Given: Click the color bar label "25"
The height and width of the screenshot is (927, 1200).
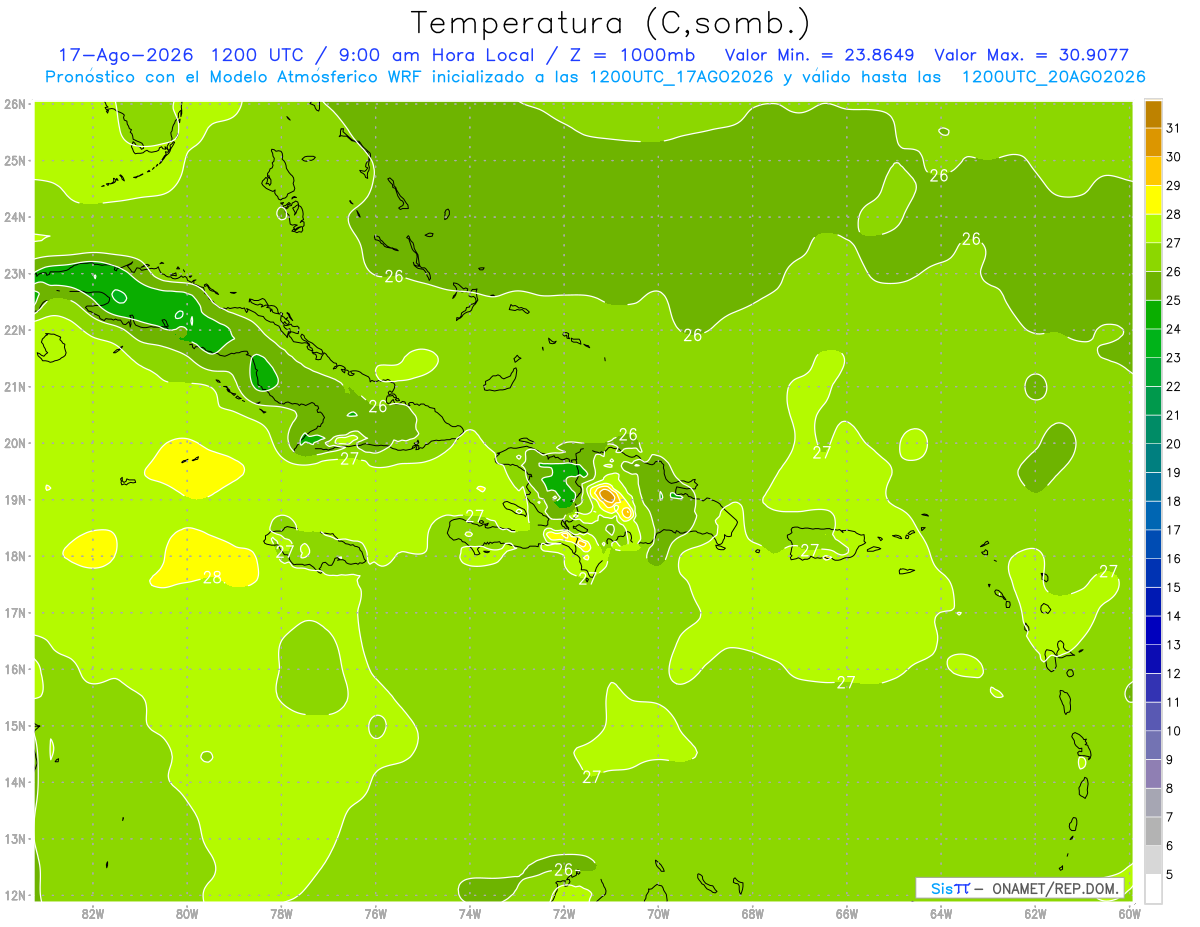Looking at the screenshot, I should click(x=1174, y=301).
